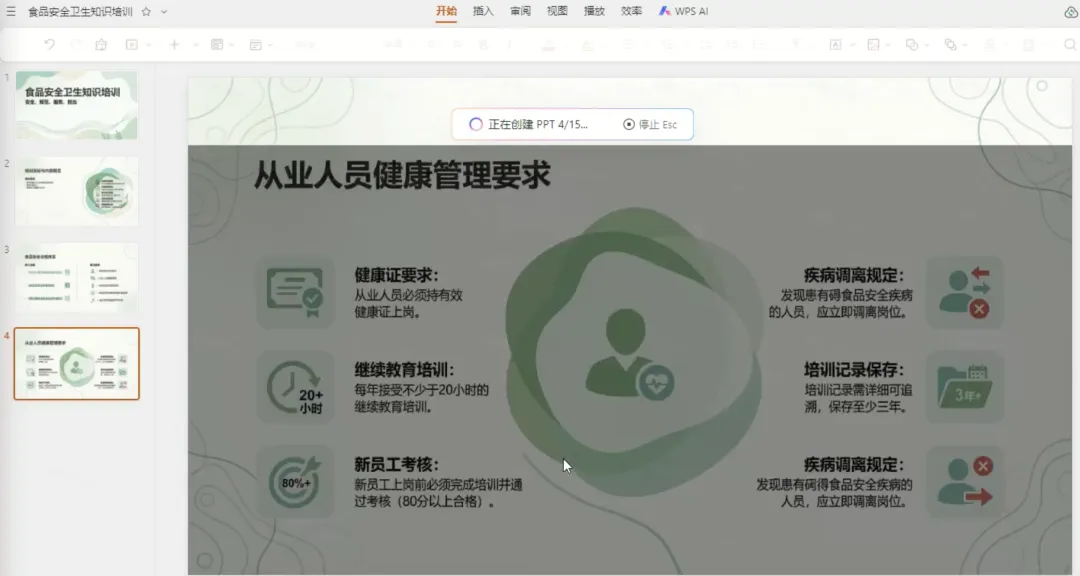Open the 审阅 tab
The image size is (1080, 576).
(521, 11)
